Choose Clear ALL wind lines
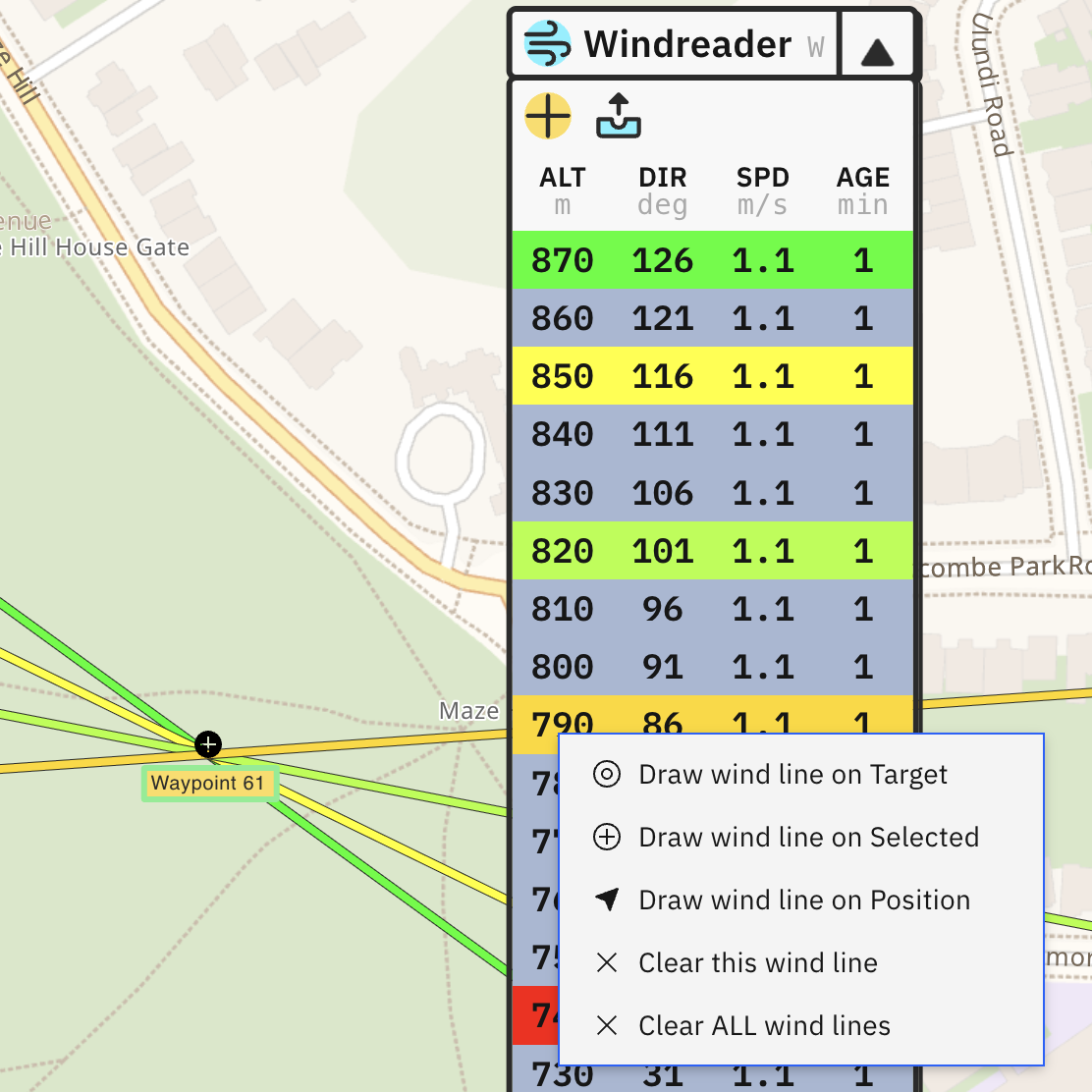The image size is (1092, 1092). 801,1026
